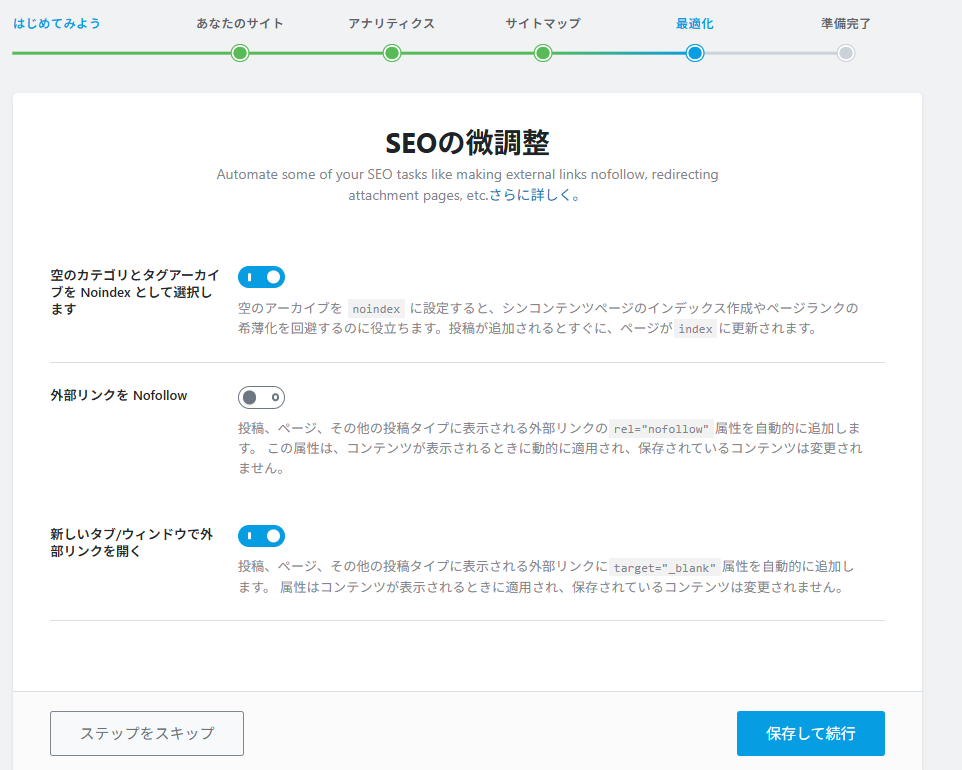This screenshot has width=962, height=770.
Task: Go to the 準備完了 step label
Action: [846, 23]
